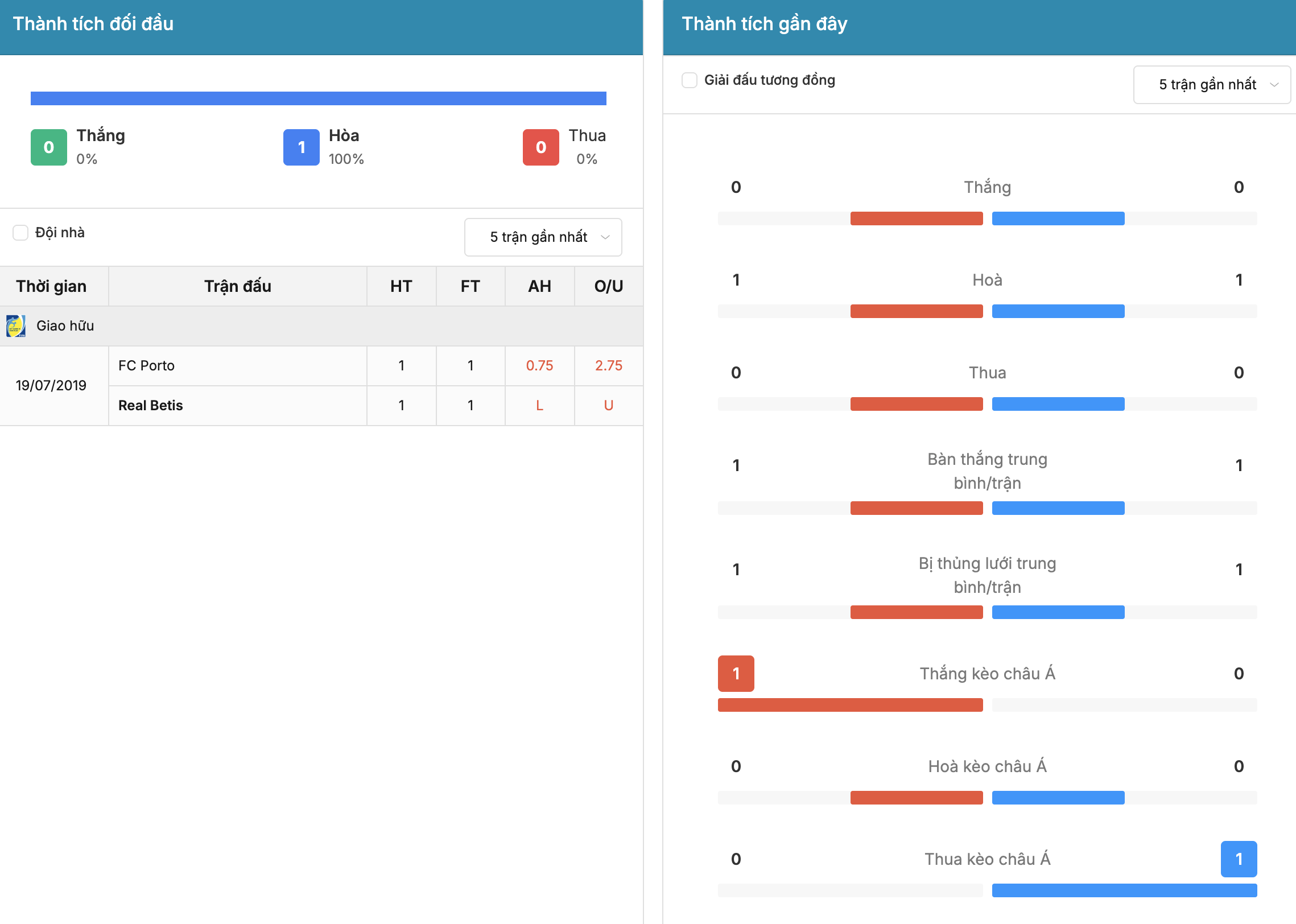The width and height of the screenshot is (1296, 924).
Task: Click the L handicap result
Action: (539, 406)
